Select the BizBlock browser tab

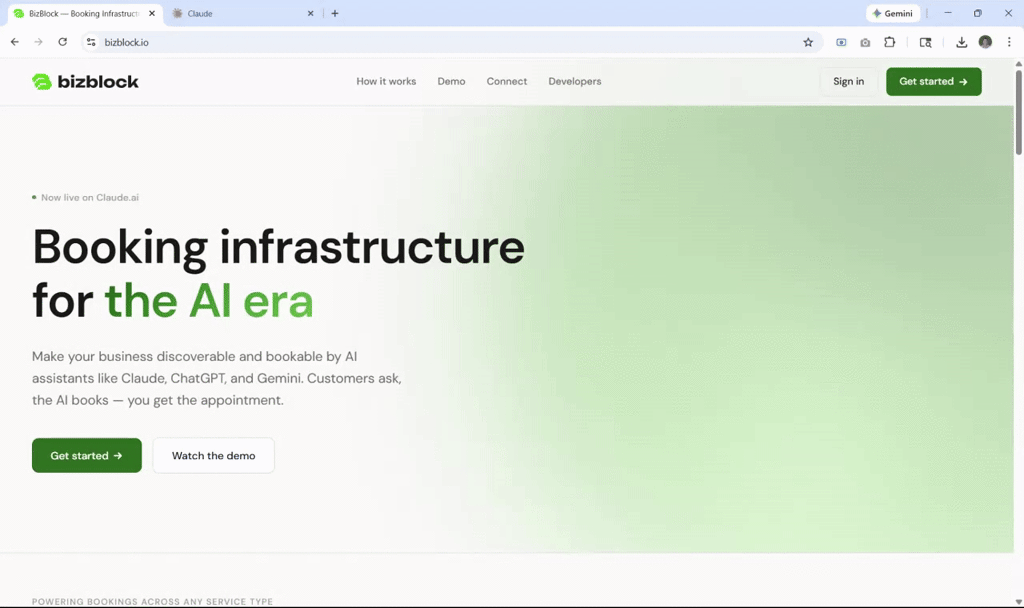(x=85, y=13)
